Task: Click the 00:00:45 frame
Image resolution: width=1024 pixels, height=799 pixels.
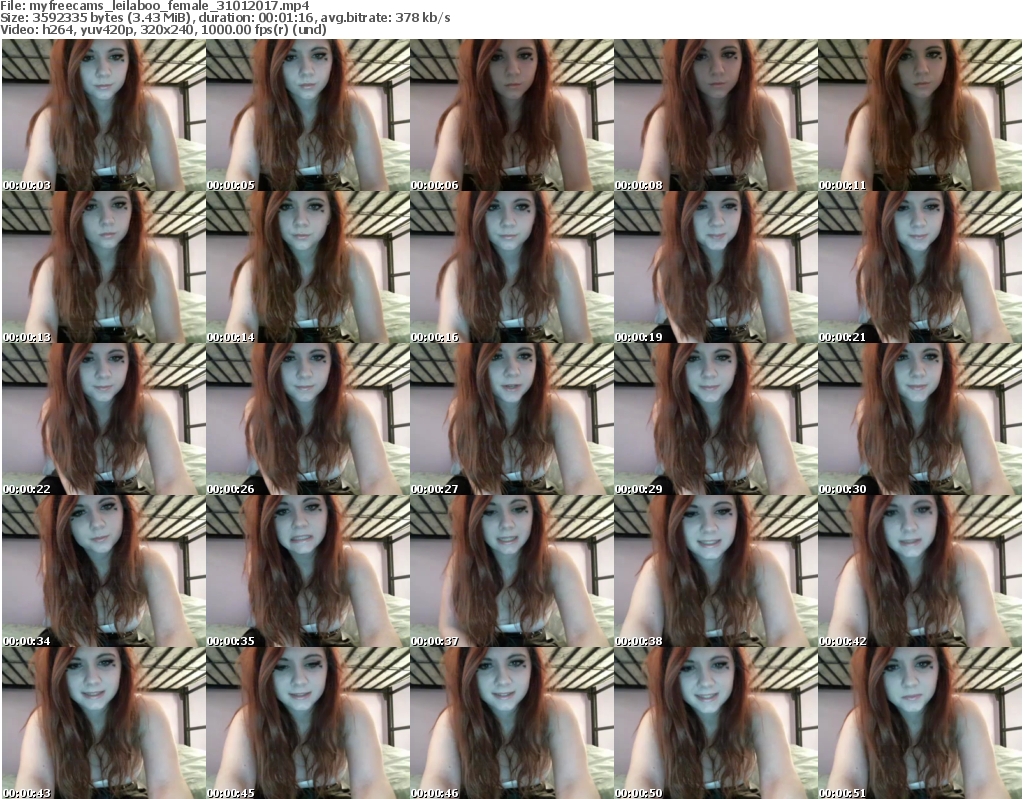Action: pos(307,723)
